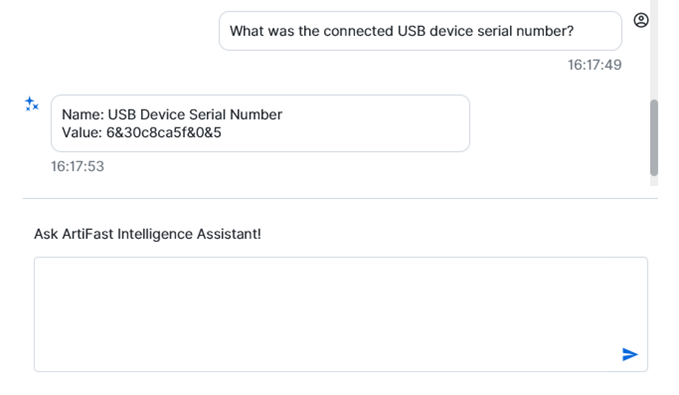The width and height of the screenshot is (679, 395).
Task: Select the assistant response message bubble
Action: [260, 123]
